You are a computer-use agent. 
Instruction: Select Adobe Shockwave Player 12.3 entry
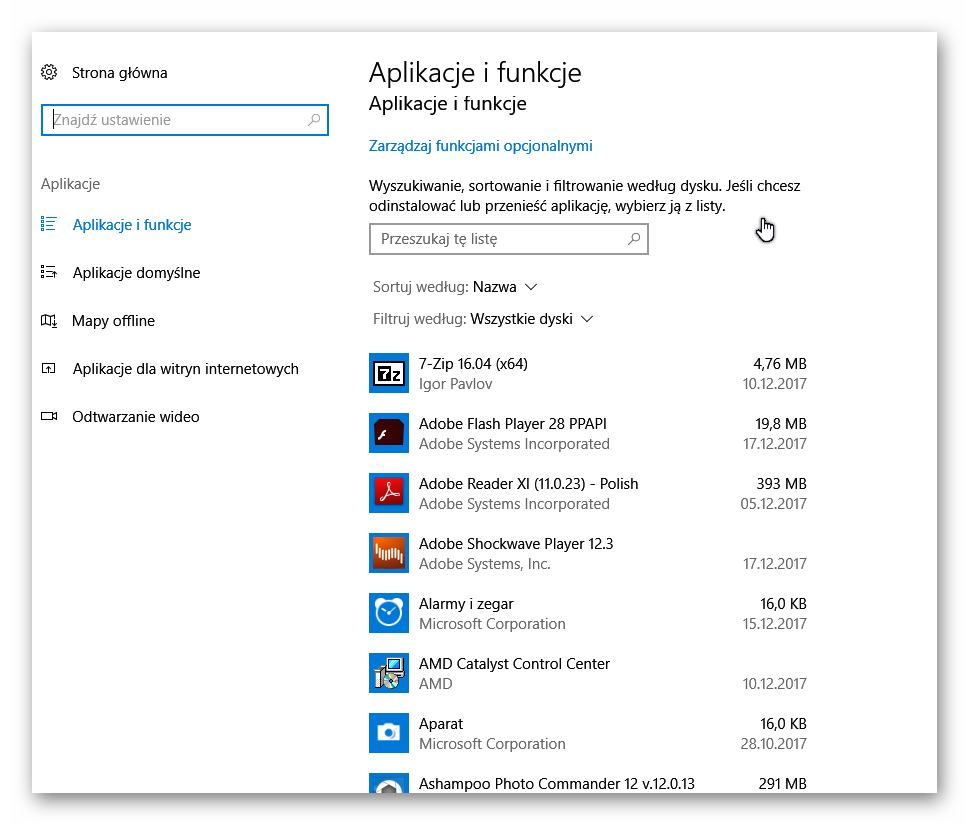click(588, 553)
